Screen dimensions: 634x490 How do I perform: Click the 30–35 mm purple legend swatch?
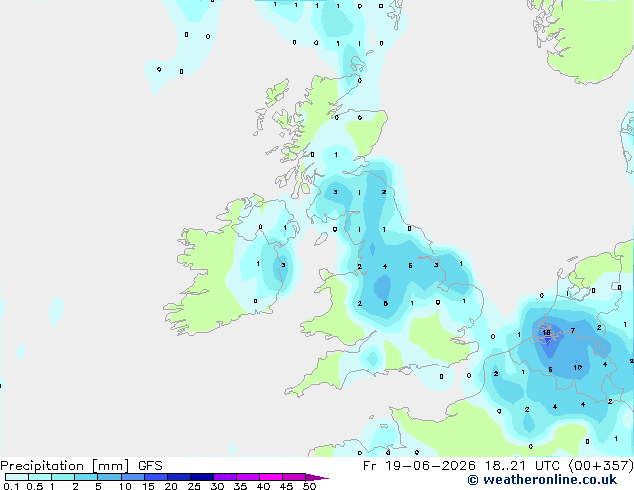(x=224, y=477)
